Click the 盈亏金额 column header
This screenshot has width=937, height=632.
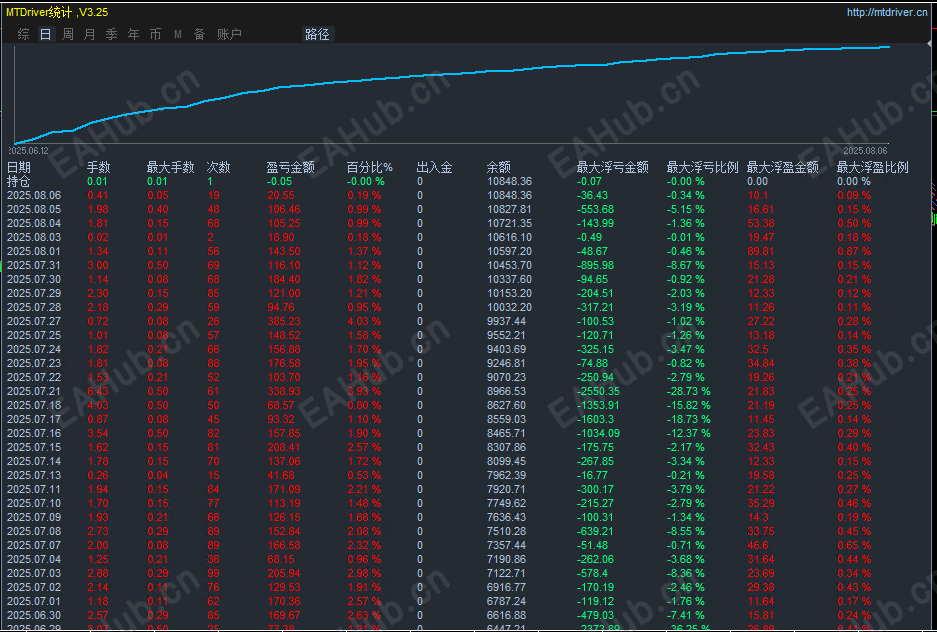click(290, 168)
